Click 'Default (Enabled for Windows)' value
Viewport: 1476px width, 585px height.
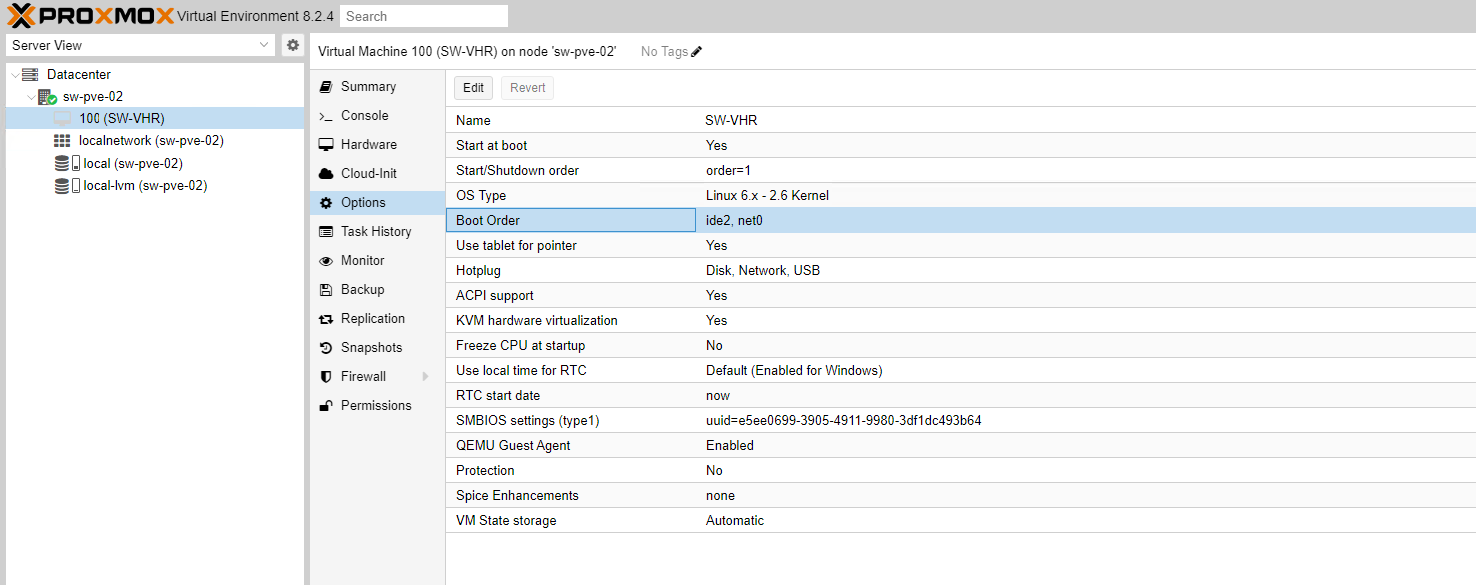coord(794,370)
